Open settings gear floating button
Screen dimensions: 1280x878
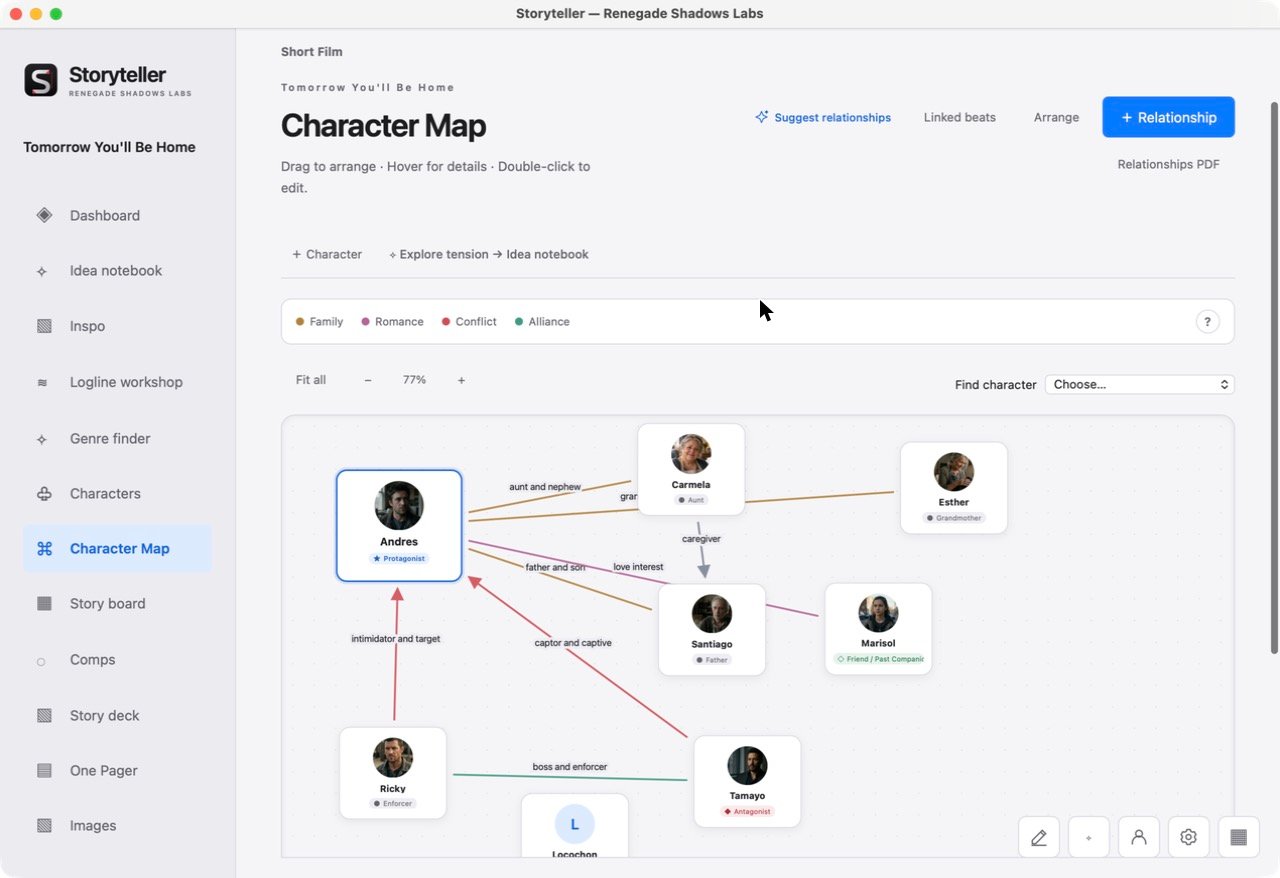pos(1189,837)
